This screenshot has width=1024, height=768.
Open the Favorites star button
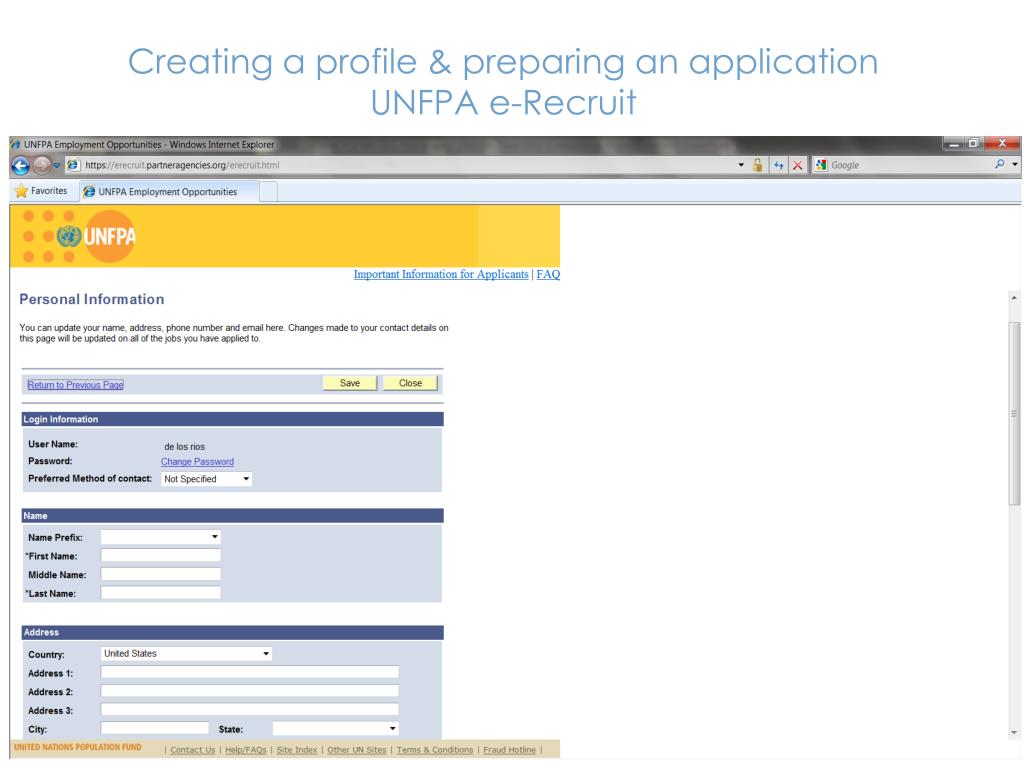40,191
